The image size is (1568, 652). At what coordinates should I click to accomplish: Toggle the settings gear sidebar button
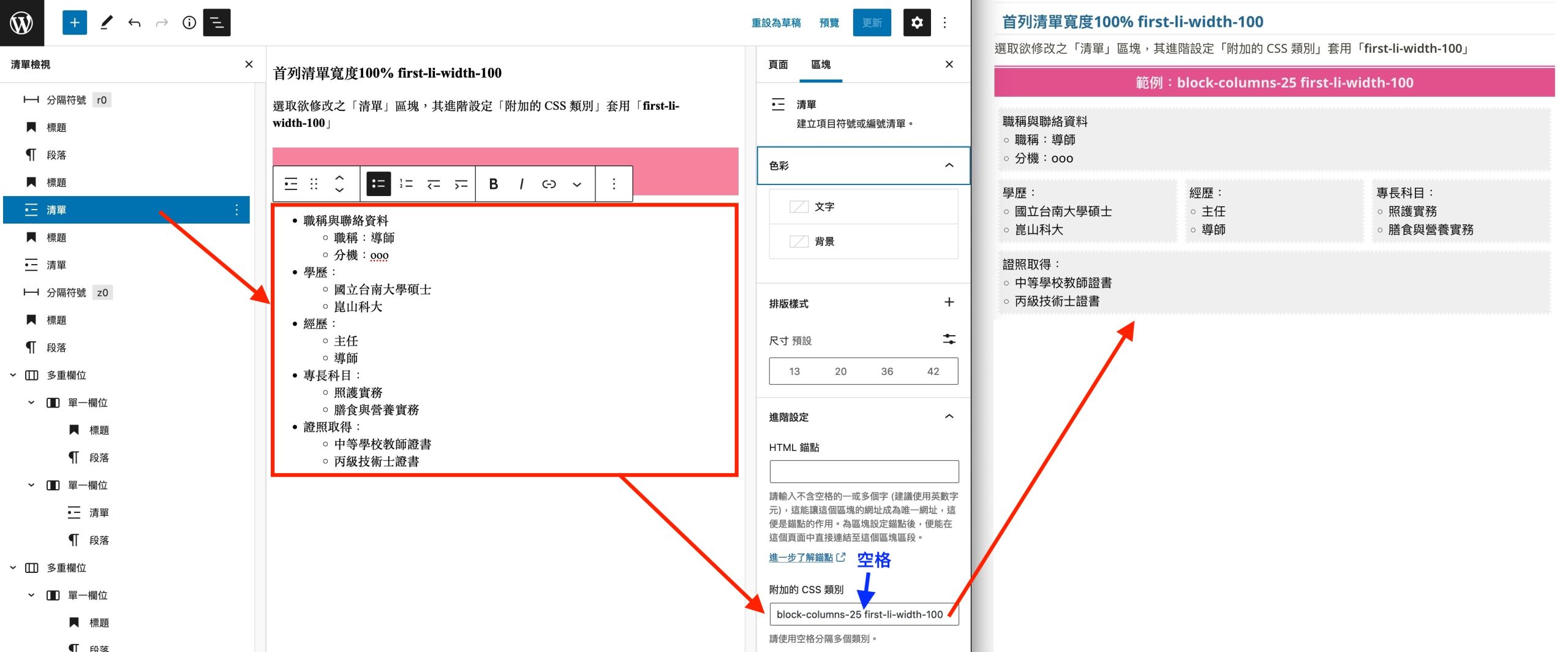[916, 23]
